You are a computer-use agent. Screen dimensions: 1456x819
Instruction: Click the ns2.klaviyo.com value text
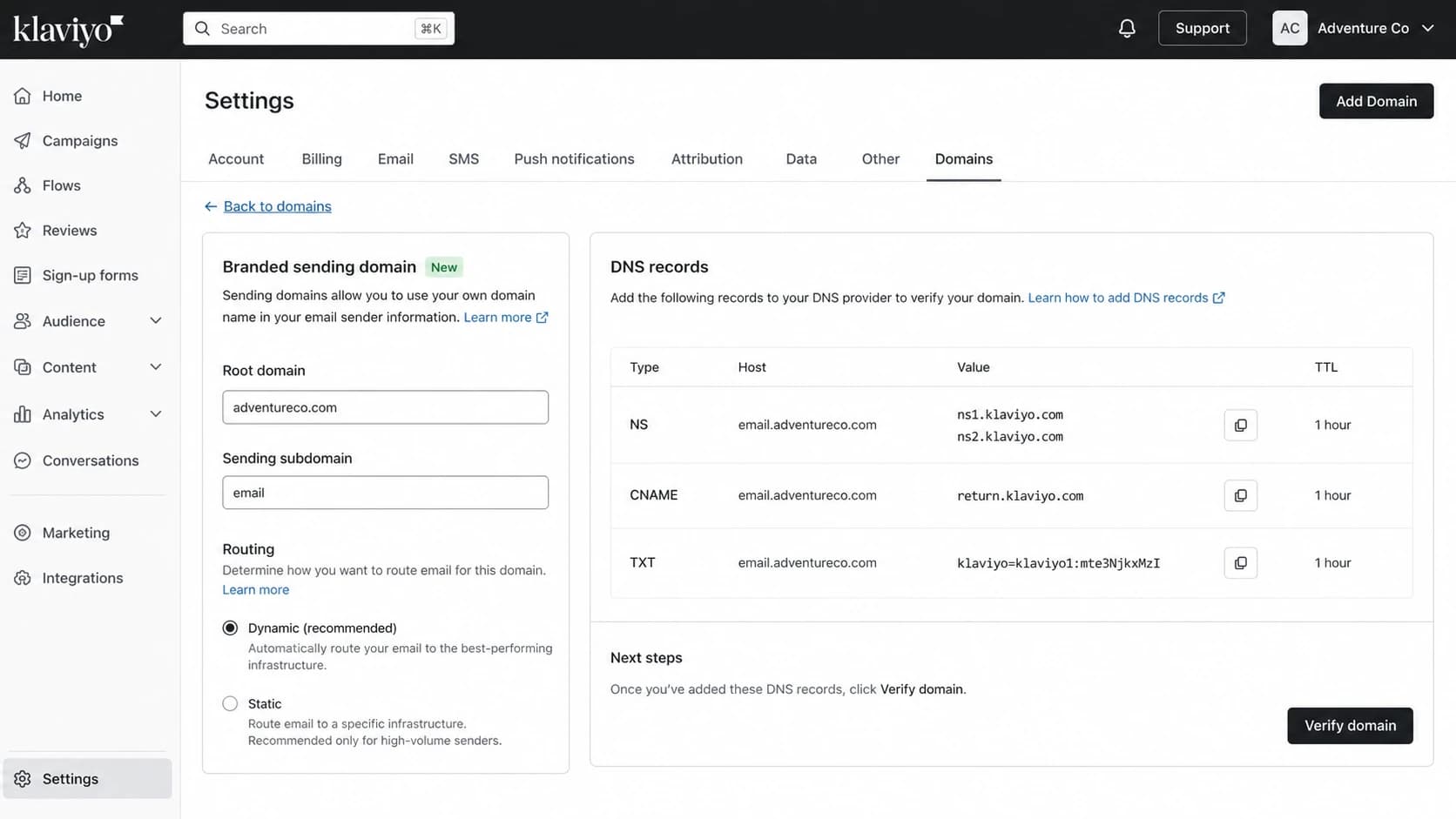pos(1010,437)
